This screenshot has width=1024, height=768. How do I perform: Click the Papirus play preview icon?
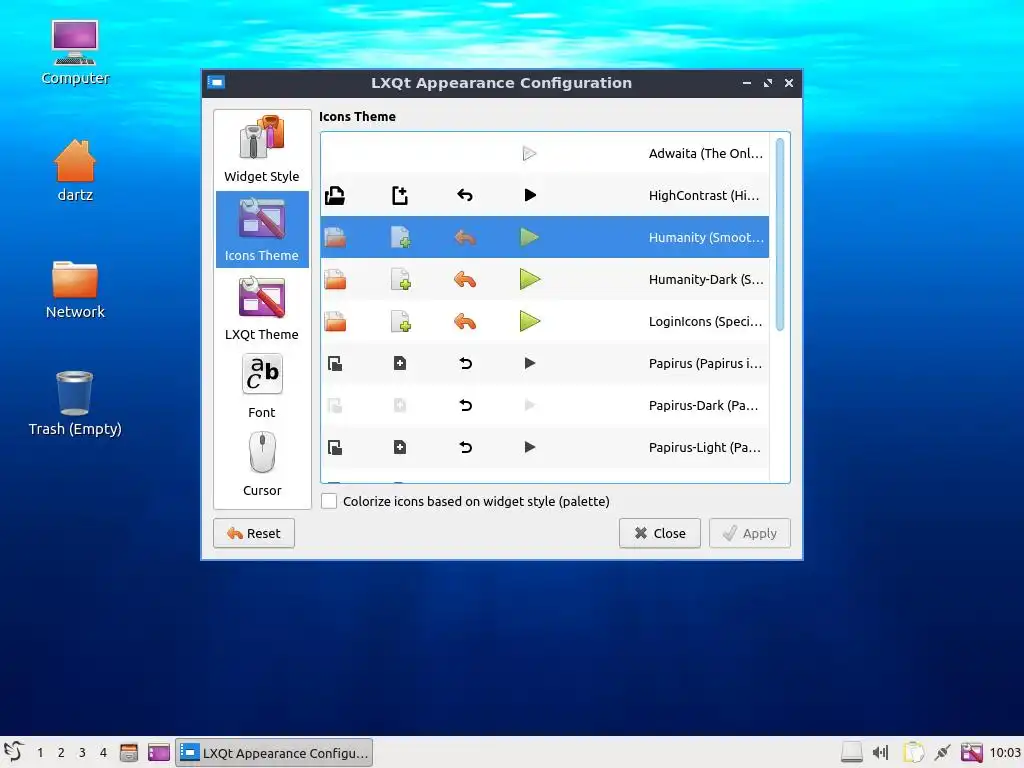tap(530, 363)
